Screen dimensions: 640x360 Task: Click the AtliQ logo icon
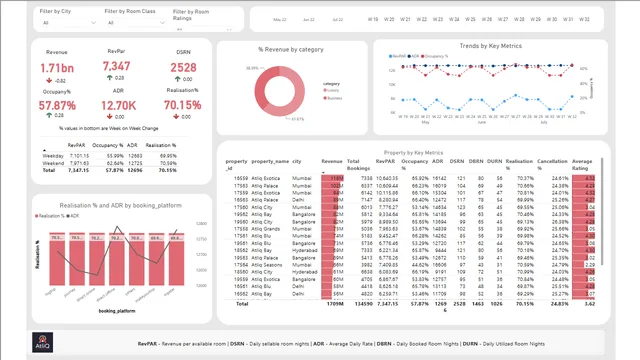pyautogui.click(x=42, y=342)
